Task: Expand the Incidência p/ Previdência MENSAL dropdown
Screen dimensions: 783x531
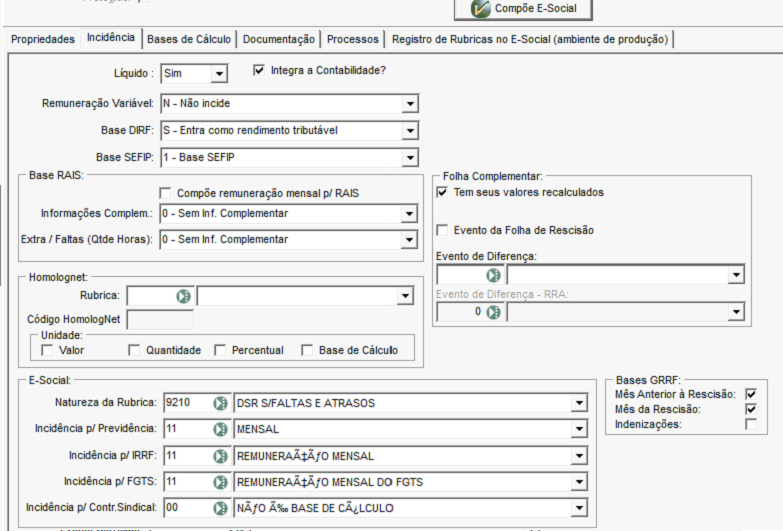Action: coord(579,429)
